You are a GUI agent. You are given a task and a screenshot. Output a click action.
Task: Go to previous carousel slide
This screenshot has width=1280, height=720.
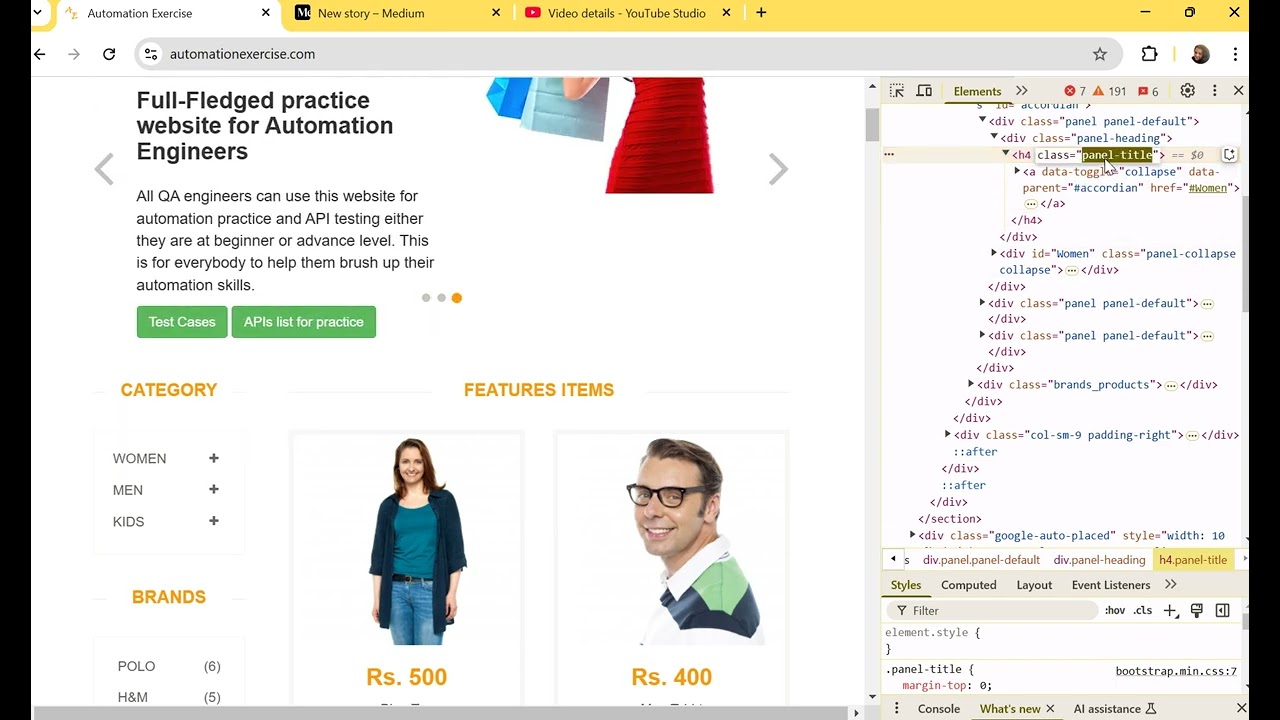coord(104,169)
